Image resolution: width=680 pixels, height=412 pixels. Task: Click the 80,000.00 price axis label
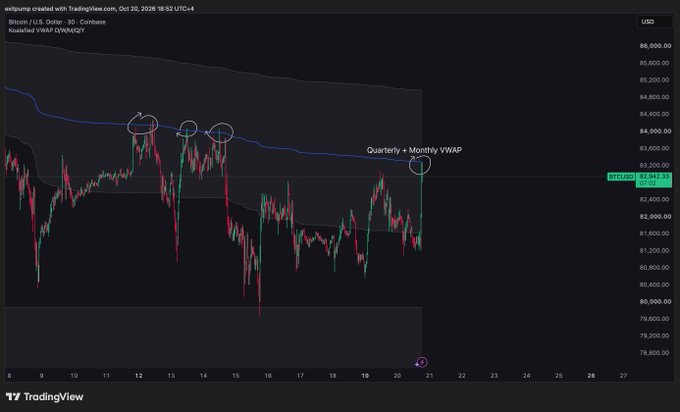point(655,301)
